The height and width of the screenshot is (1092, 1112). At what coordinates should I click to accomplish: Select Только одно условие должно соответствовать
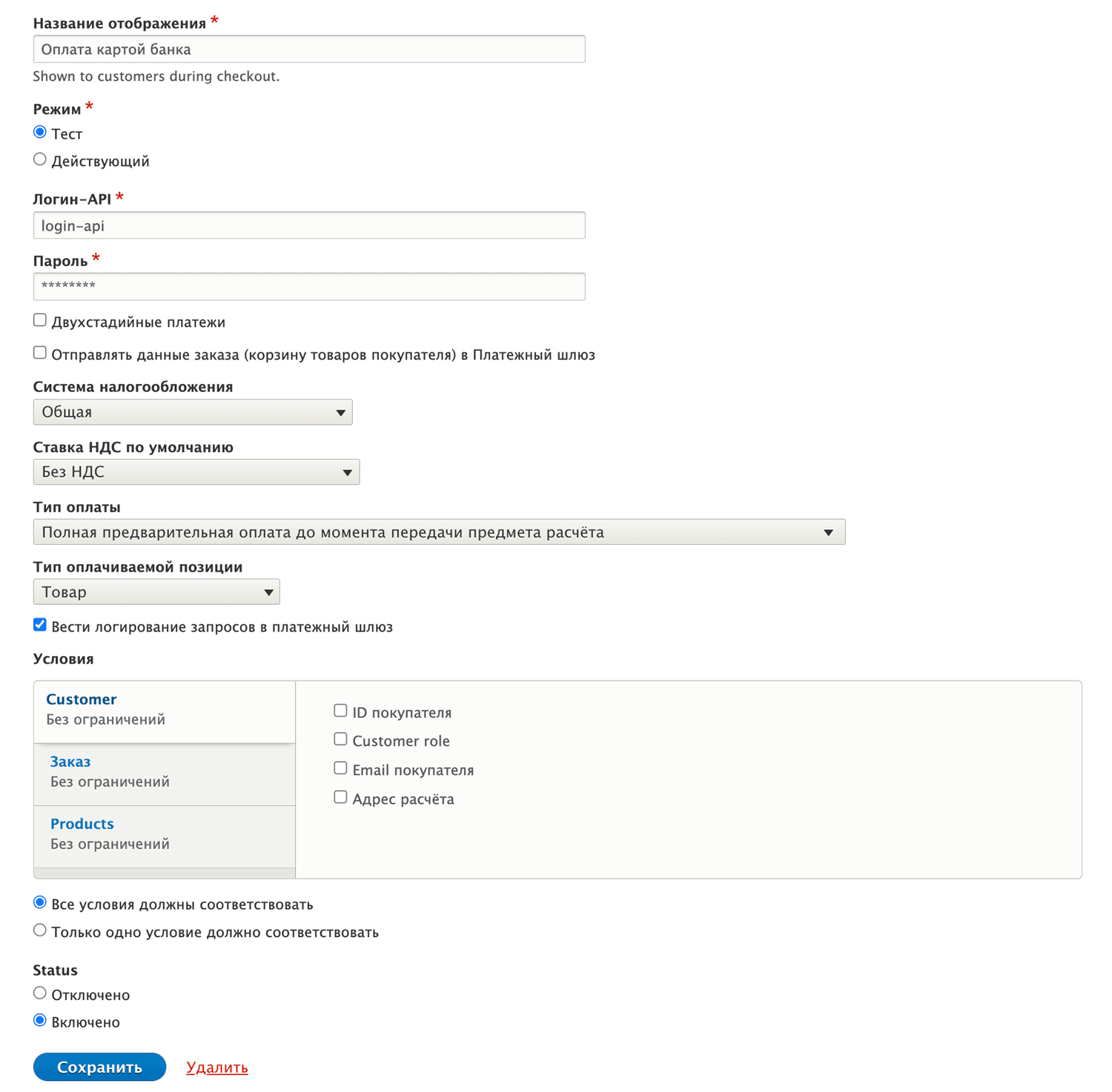[x=40, y=930]
